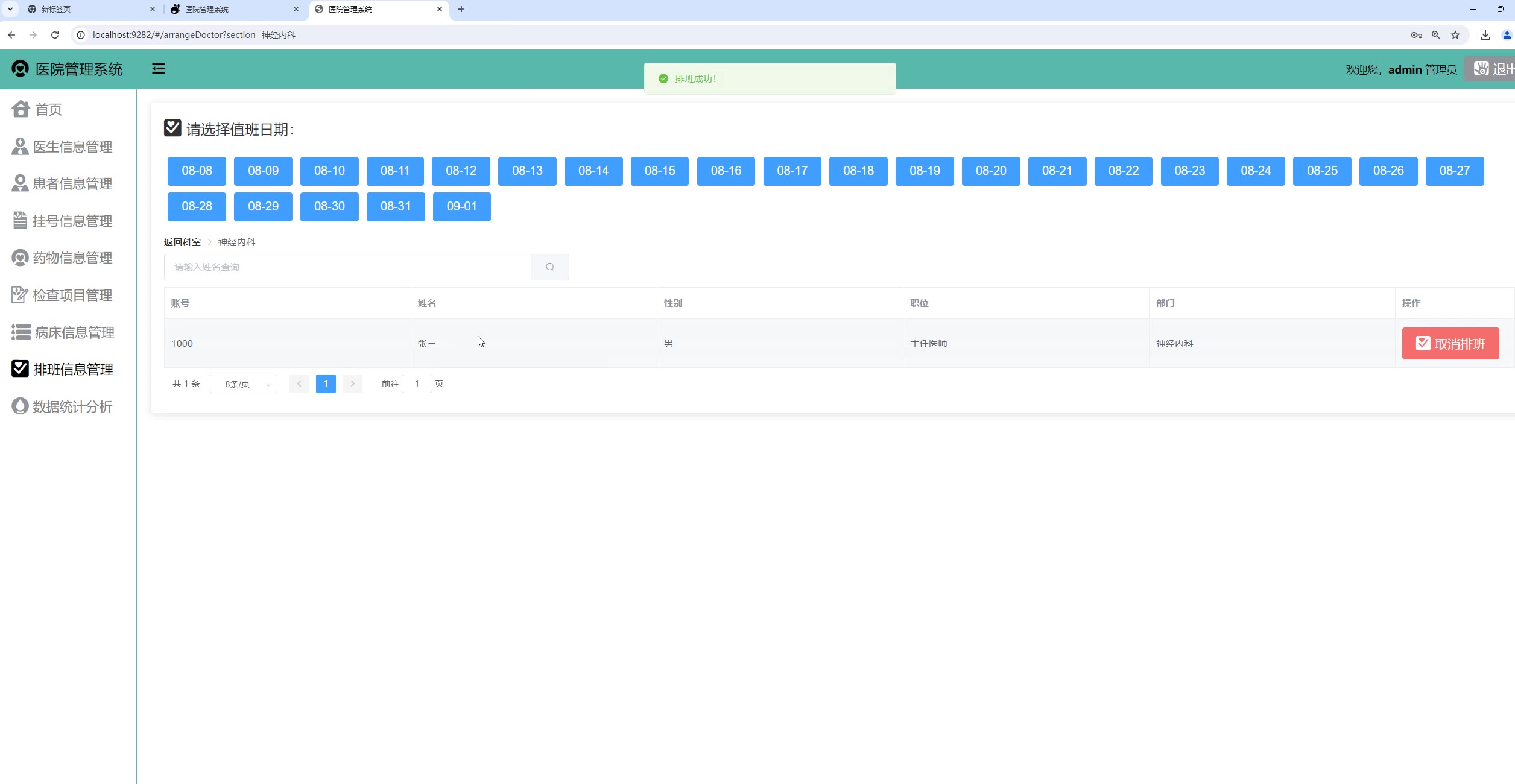Click the search magnifier button
This screenshot has height=784, width=1515.
tap(549, 267)
